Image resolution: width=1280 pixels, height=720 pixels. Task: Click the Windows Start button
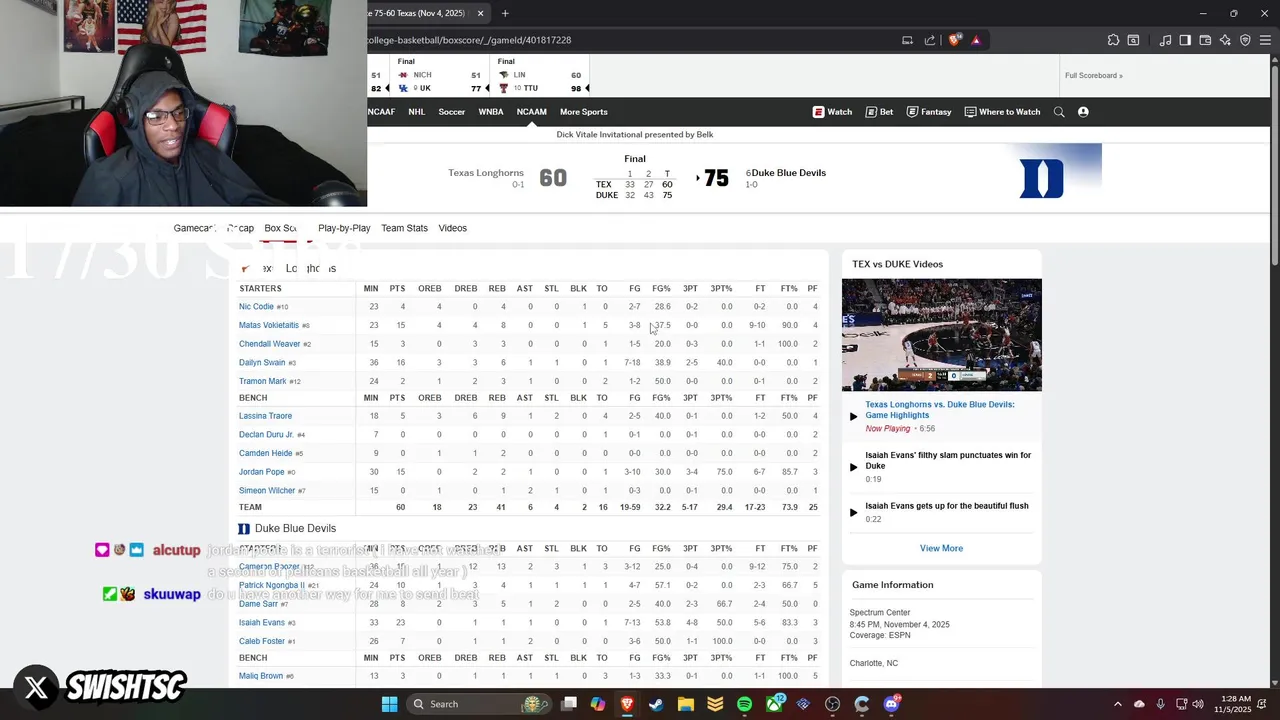(389, 704)
